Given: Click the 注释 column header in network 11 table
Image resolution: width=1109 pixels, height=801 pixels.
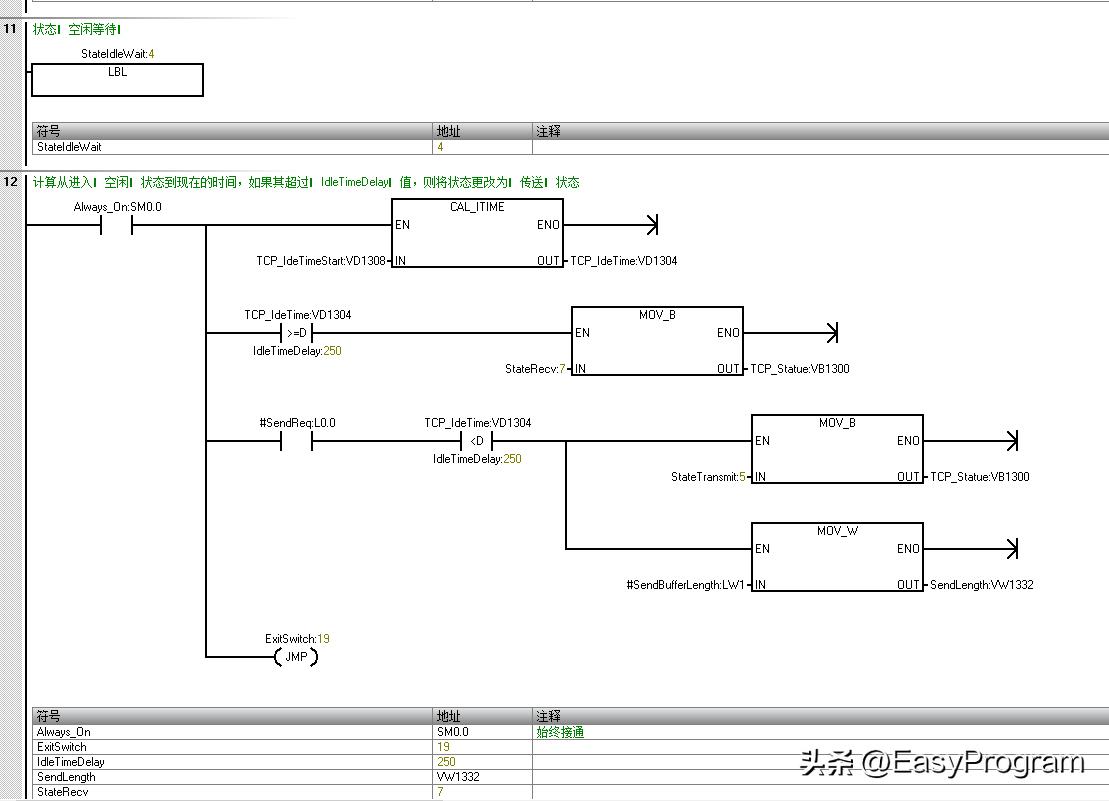Looking at the screenshot, I should pos(820,131).
